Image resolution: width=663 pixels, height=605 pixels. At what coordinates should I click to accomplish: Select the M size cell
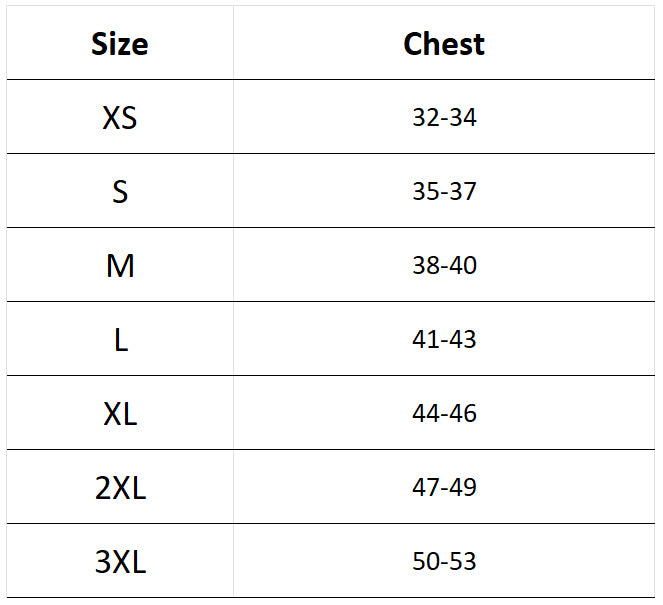click(120, 266)
